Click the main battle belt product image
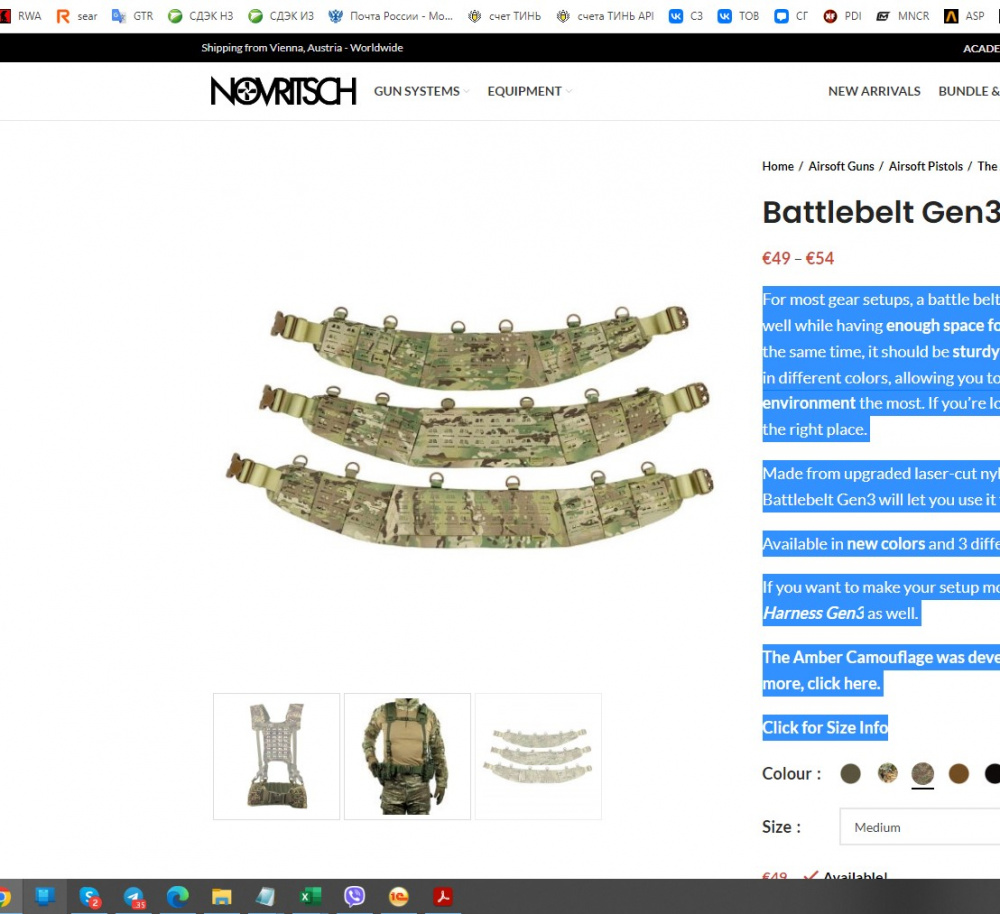Viewport: 1000px width, 914px height. click(469, 426)
